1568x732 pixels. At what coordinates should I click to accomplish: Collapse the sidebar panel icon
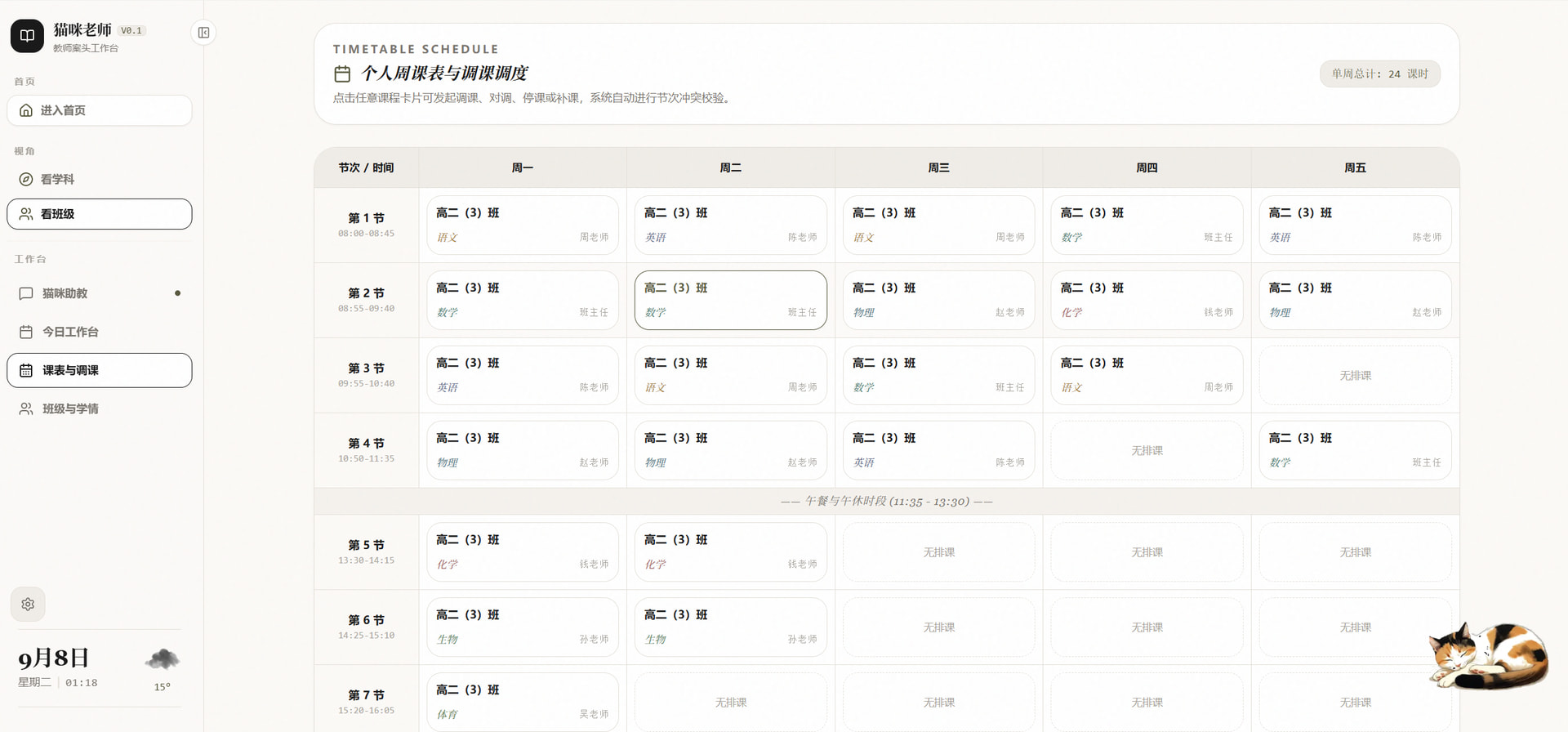203,33
